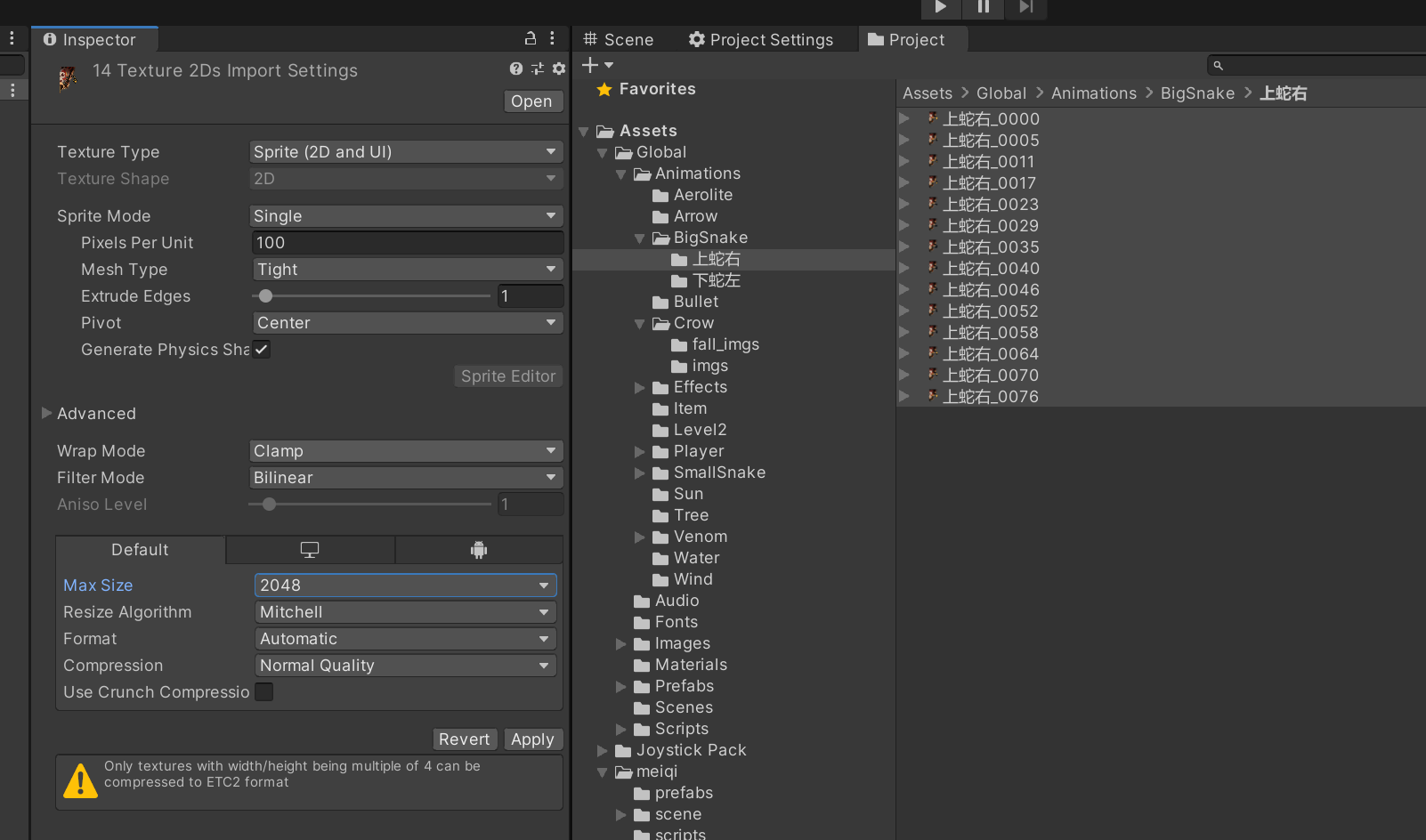Select the Android platform override tab
This screenshot has width=1426, height=840.
(x=479, y=550)
